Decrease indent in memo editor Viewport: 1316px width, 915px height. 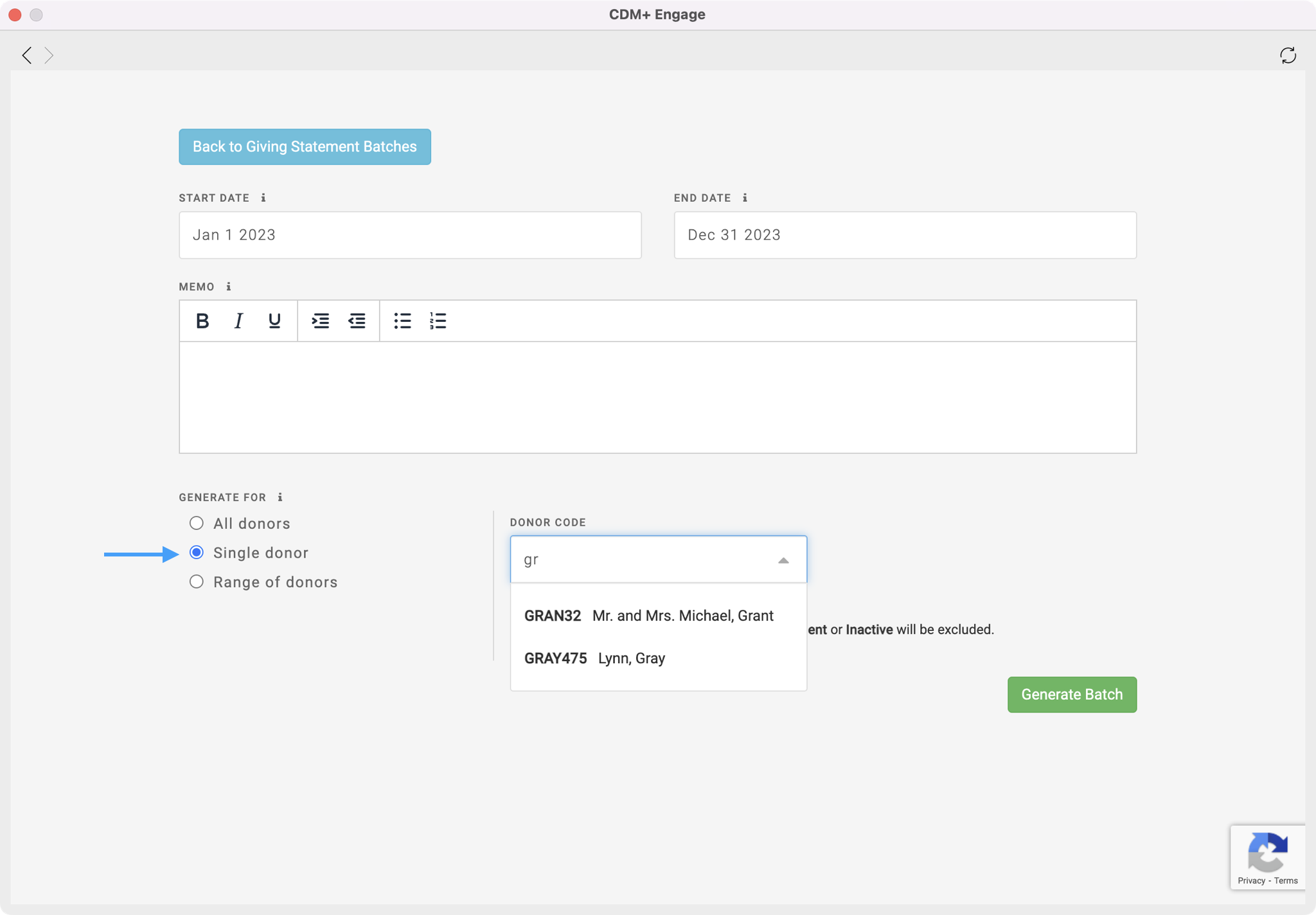(357, 321)
